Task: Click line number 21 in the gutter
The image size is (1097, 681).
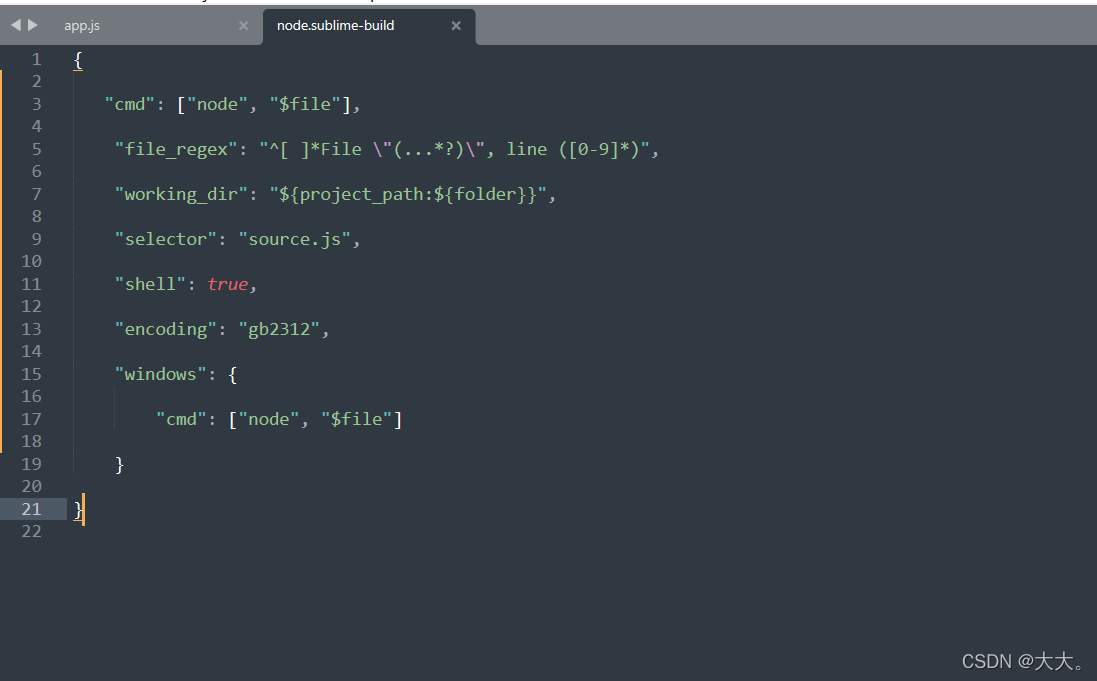Action: pos(31,509)
